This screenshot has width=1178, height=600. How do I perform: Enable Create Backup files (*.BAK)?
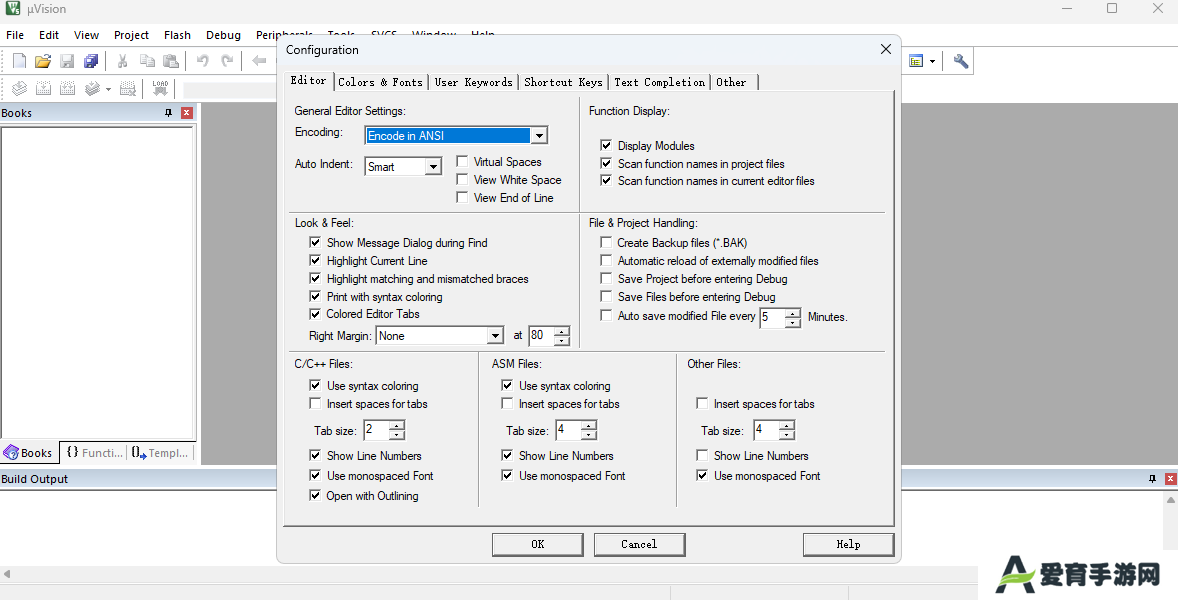click(x=606, y=243)
